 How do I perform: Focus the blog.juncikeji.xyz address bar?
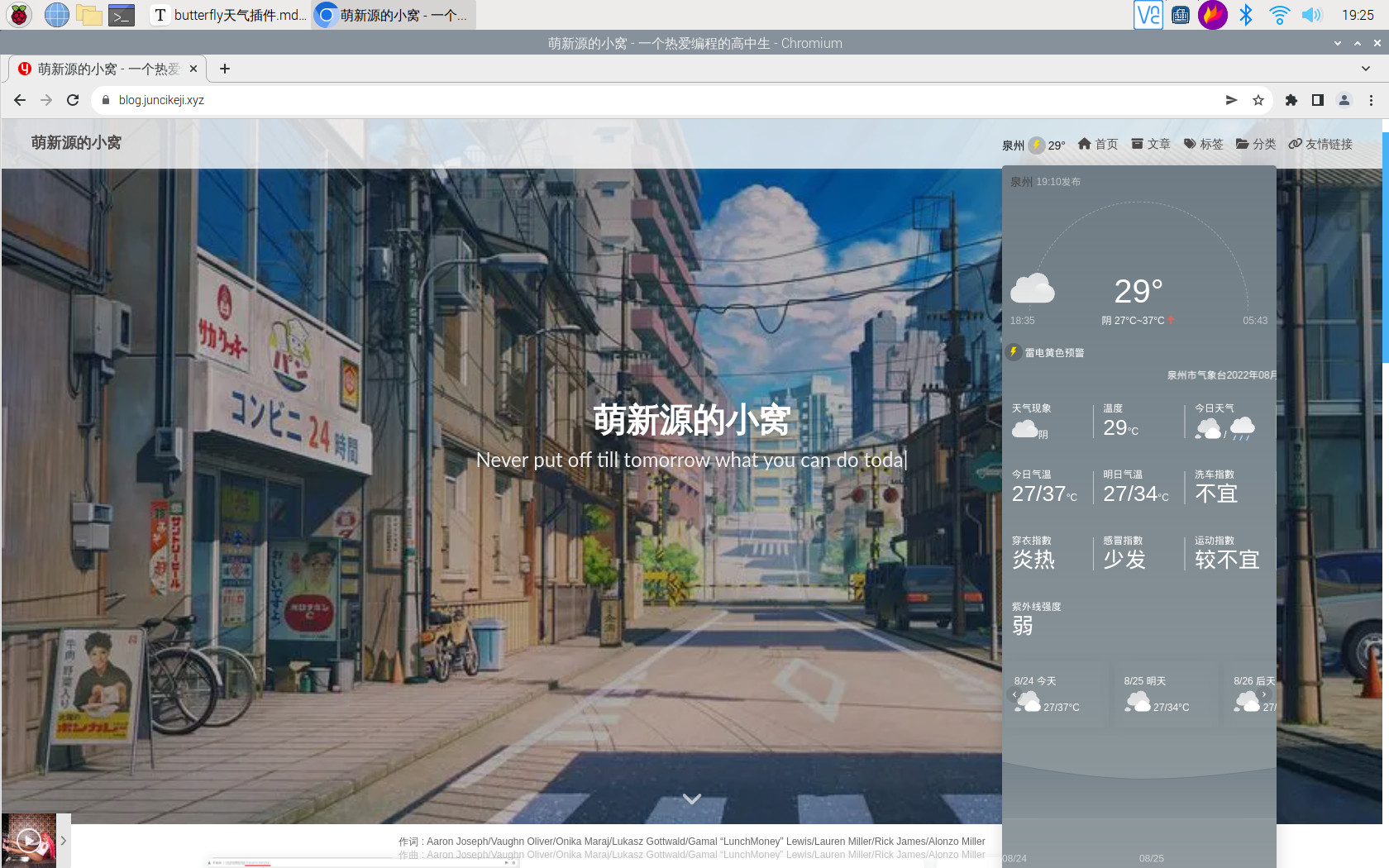(x=661, y=100)
